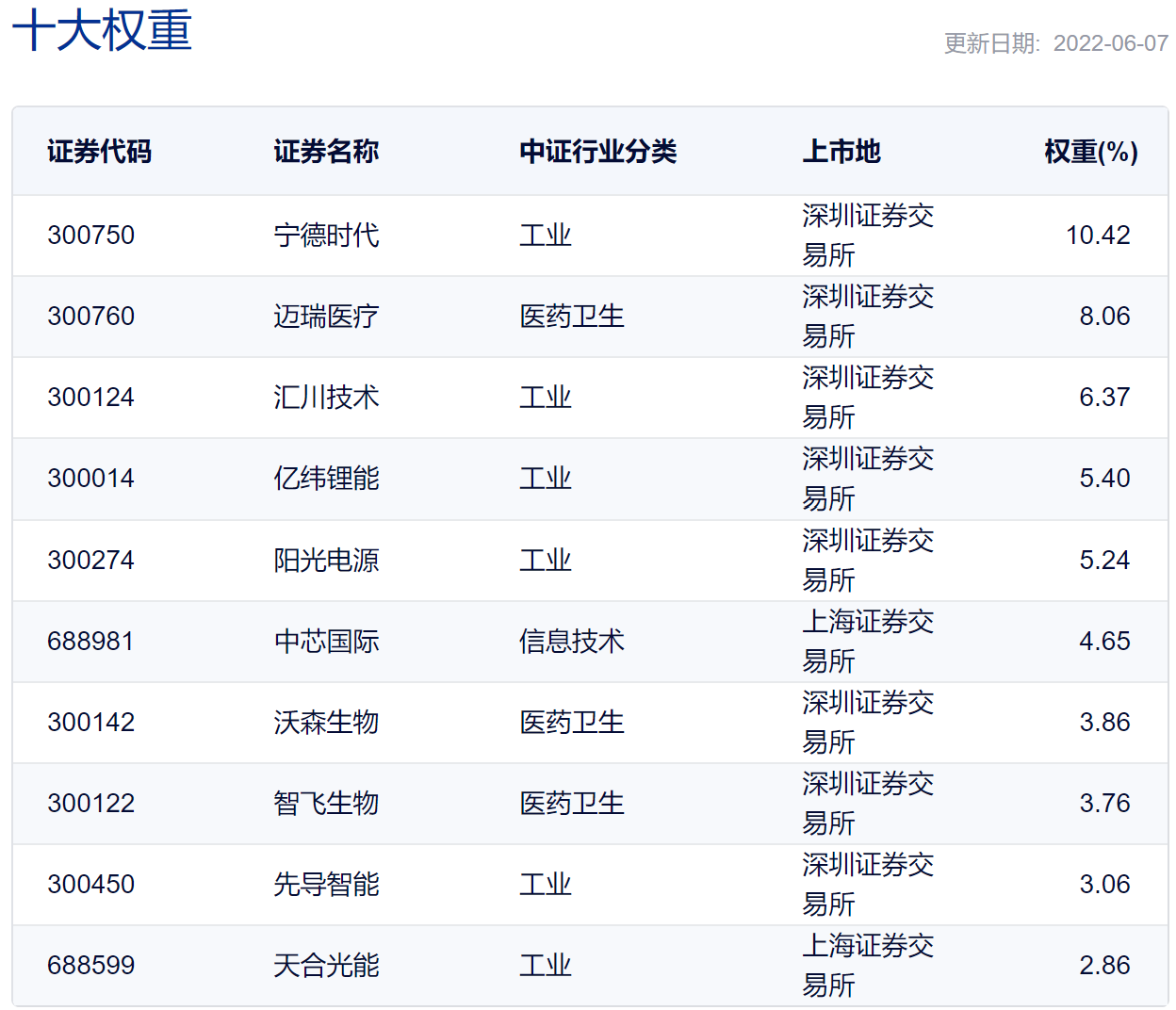1176x1010 pixels.
Task: Select security code 300124
Action: point(91,397)
